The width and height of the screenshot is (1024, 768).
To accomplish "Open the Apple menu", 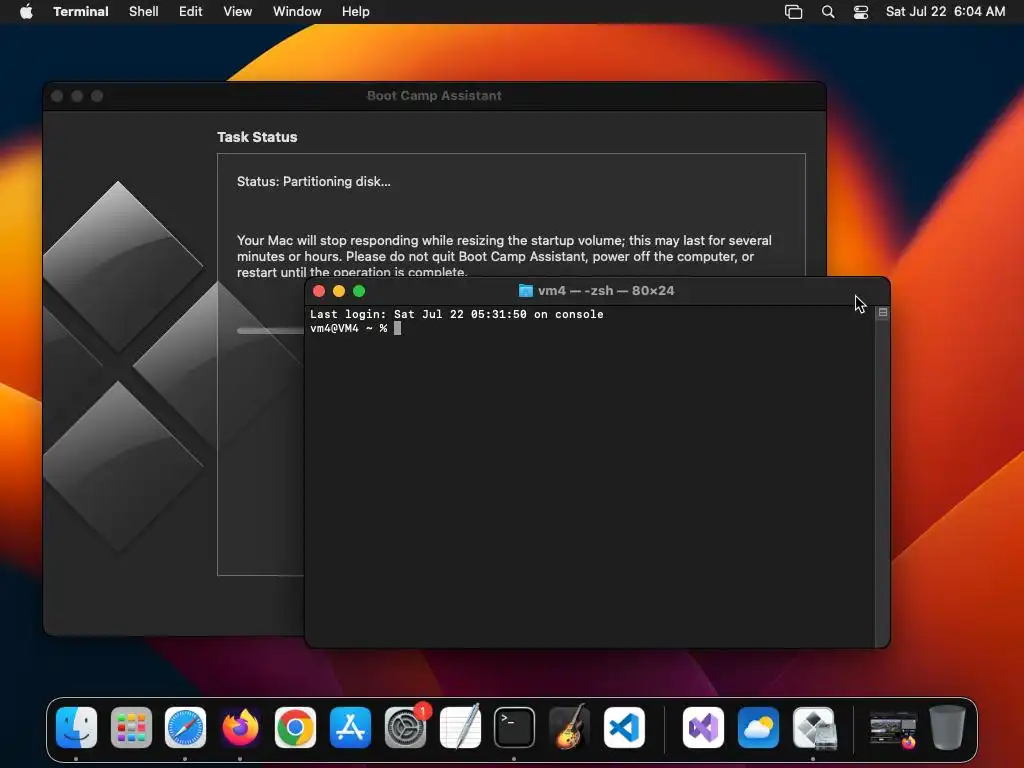I will coord(26,11).
